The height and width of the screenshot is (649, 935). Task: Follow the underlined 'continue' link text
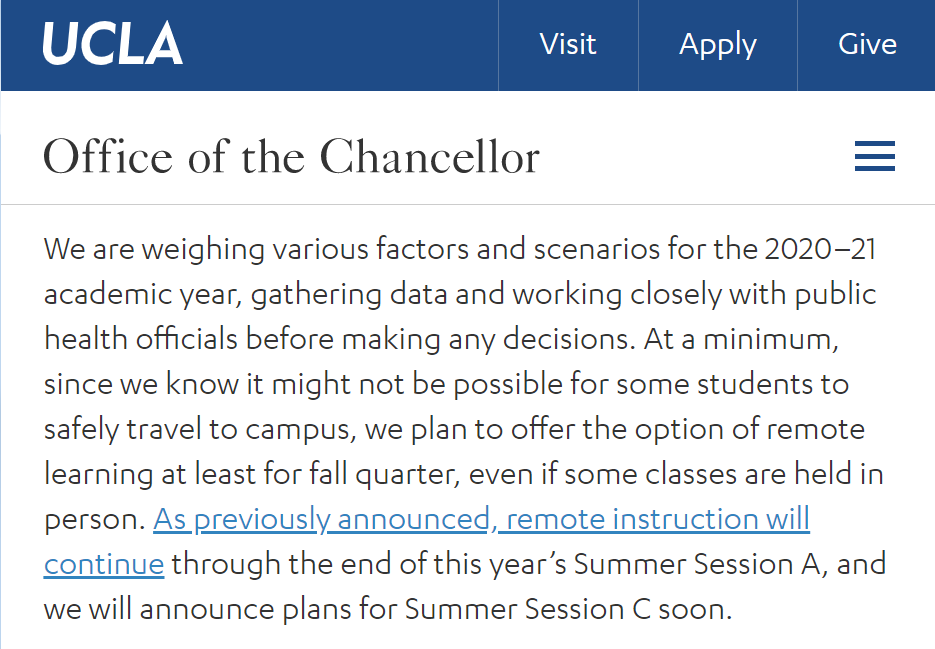tap(104, 564)
